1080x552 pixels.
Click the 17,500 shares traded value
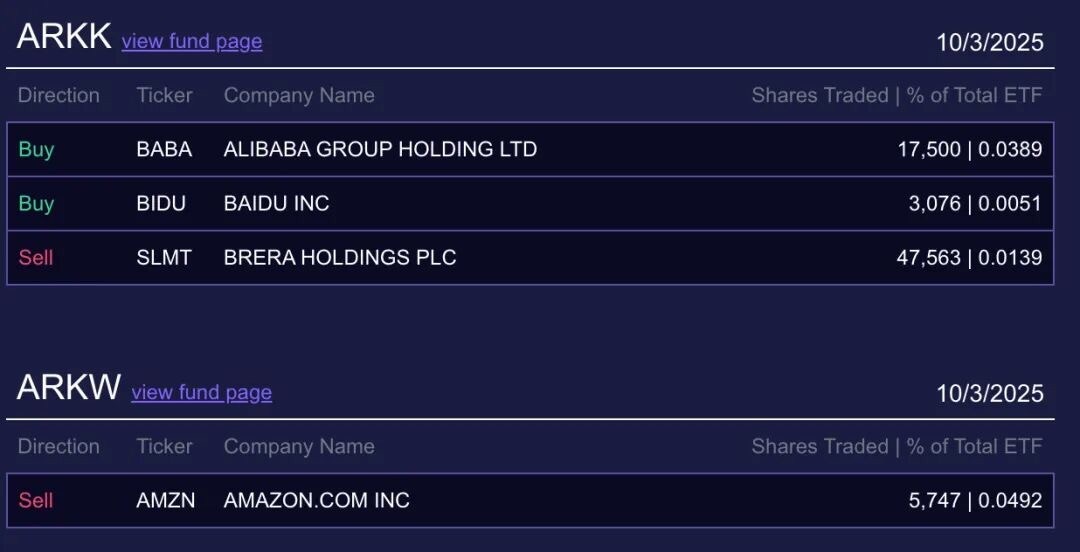click(x=927, y=149)
